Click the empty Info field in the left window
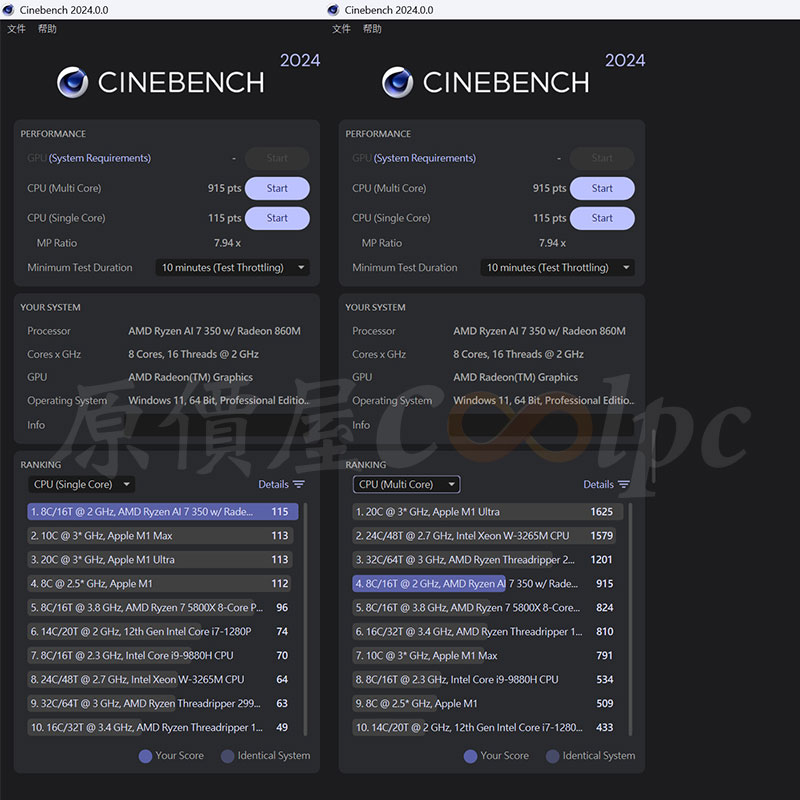 [219, 425]
